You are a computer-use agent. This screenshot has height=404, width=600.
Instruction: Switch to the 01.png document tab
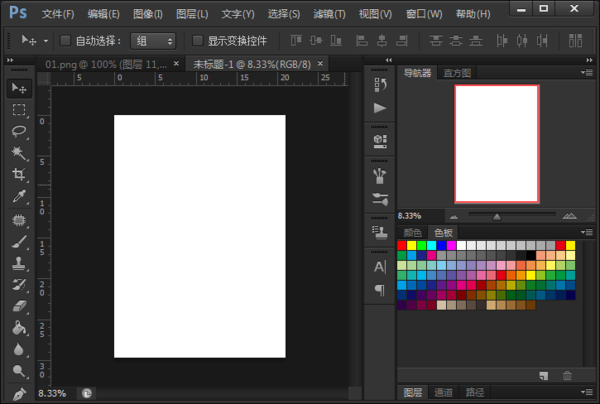coord(106,64)
